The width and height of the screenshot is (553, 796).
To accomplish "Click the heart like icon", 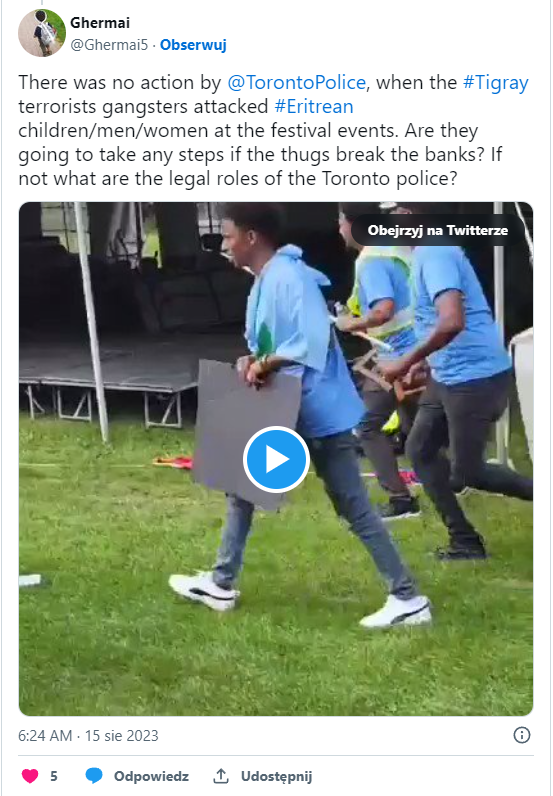I will pos(29,776).
